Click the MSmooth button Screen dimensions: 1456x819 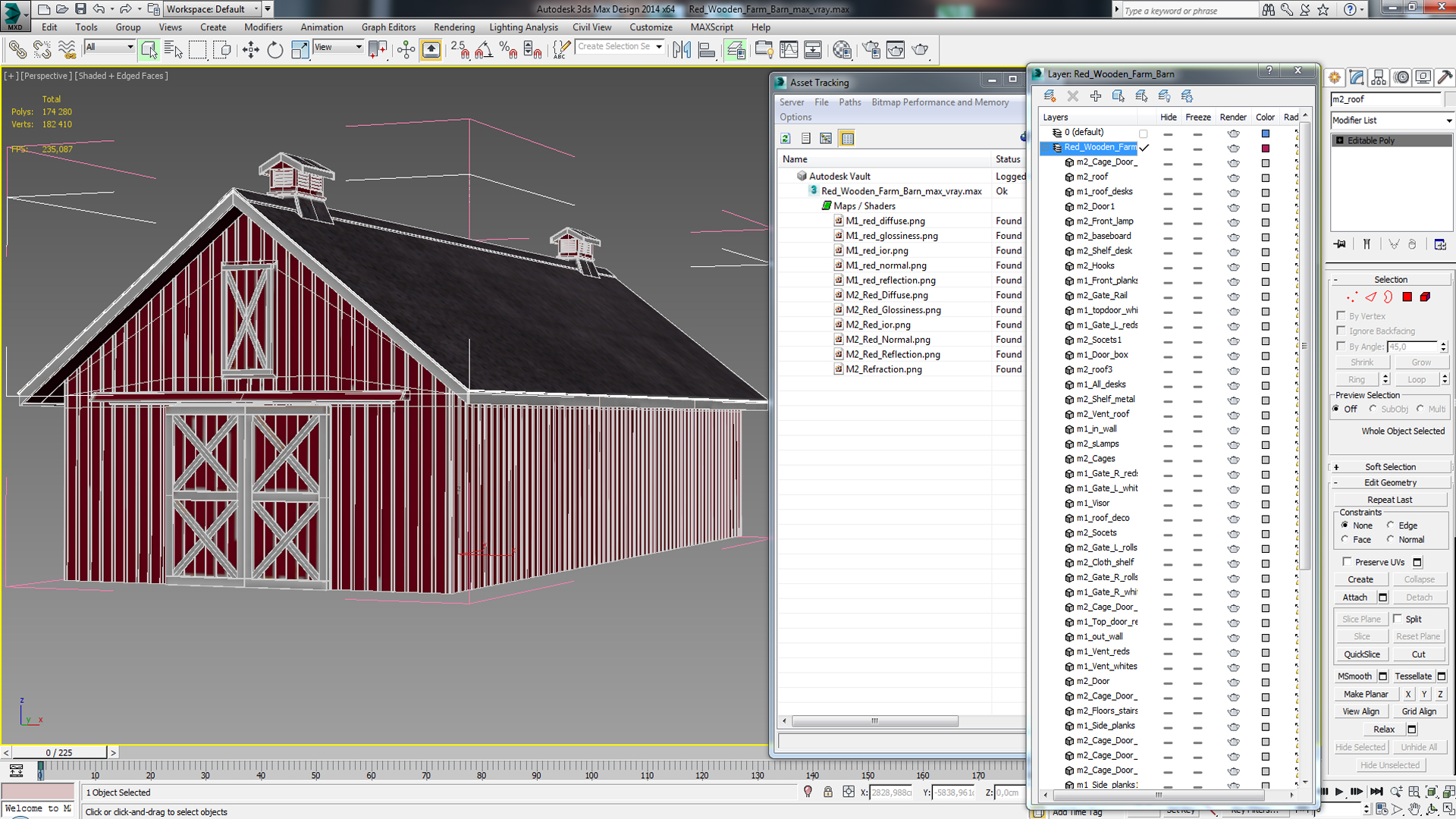pyautogui.click(x=1354, y=676)
